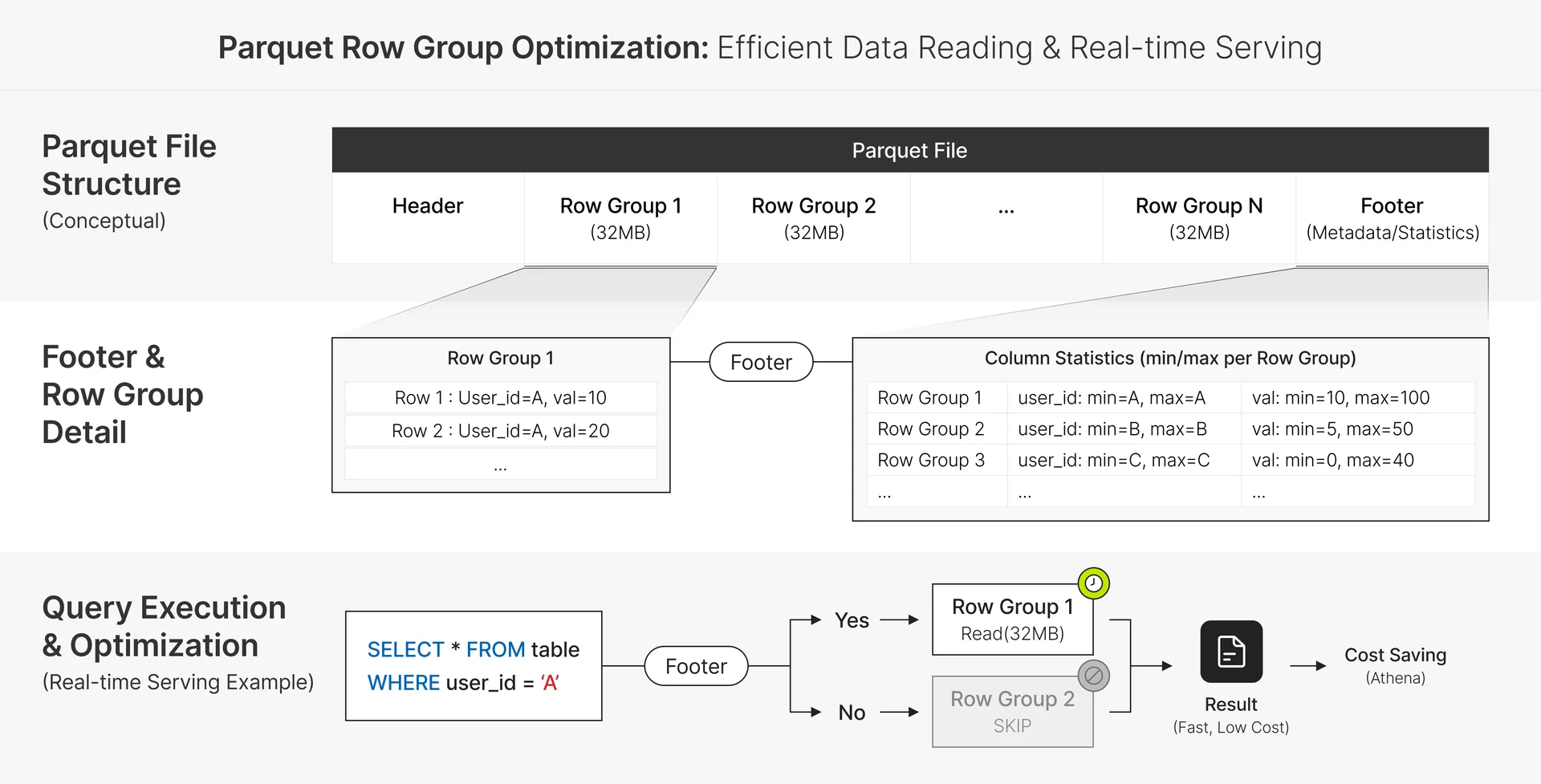Click the arrow after the No label
Viewport: 1541px width, 784px height.
(899, 712)
